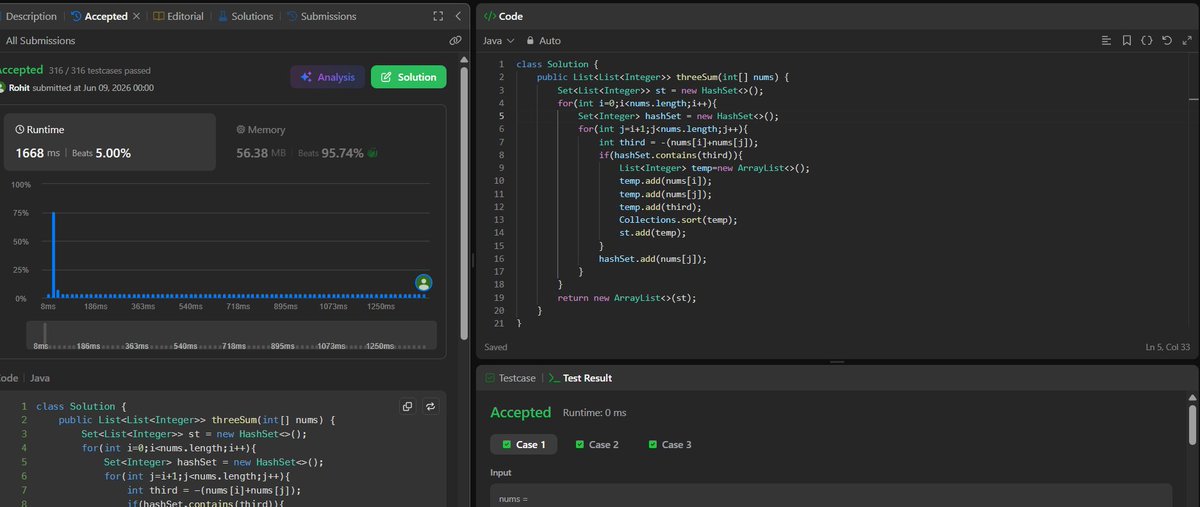Select Case 3 result
The height and width of the screenshot is (507, 1200).
coord(670,444)
